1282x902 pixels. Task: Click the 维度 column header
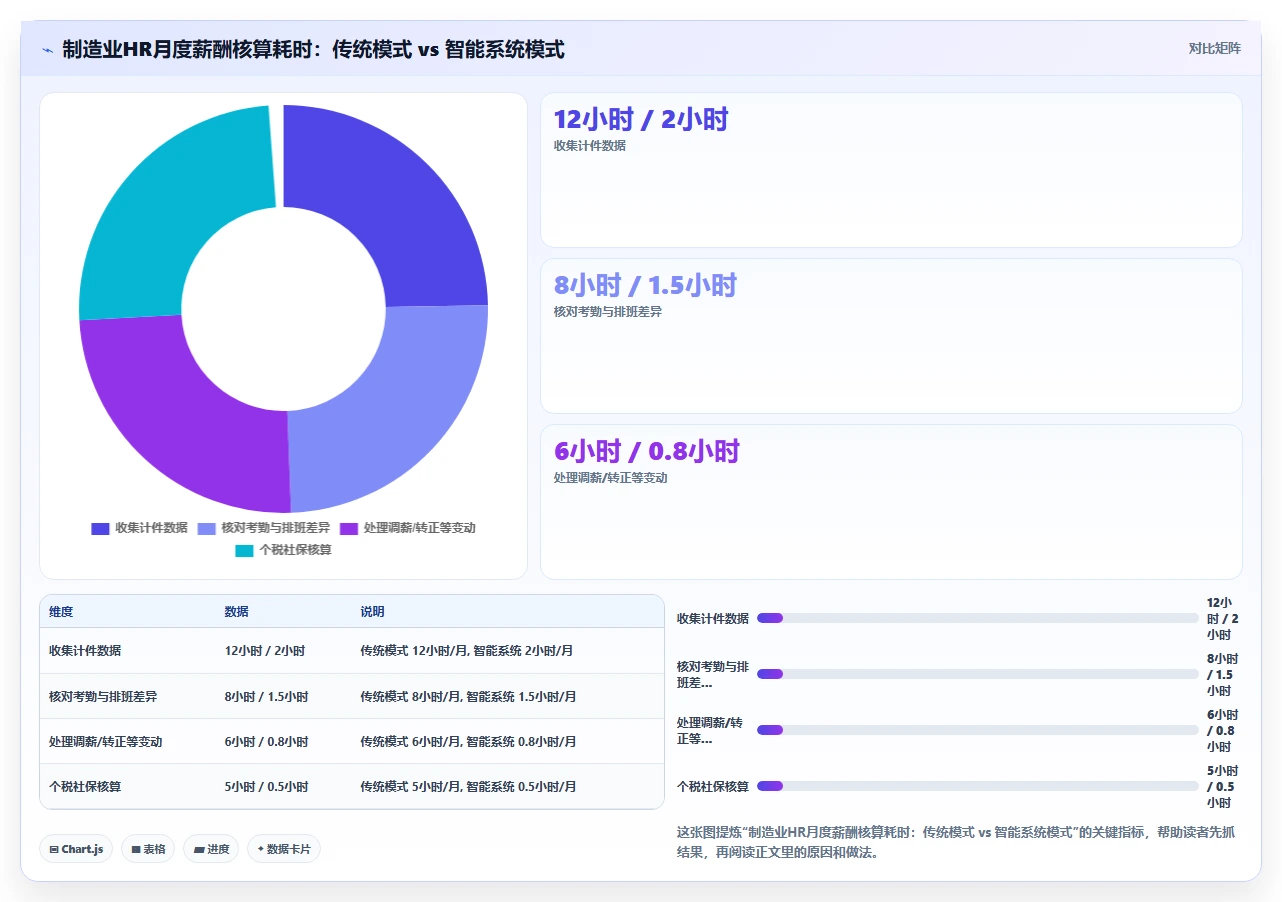61,612
